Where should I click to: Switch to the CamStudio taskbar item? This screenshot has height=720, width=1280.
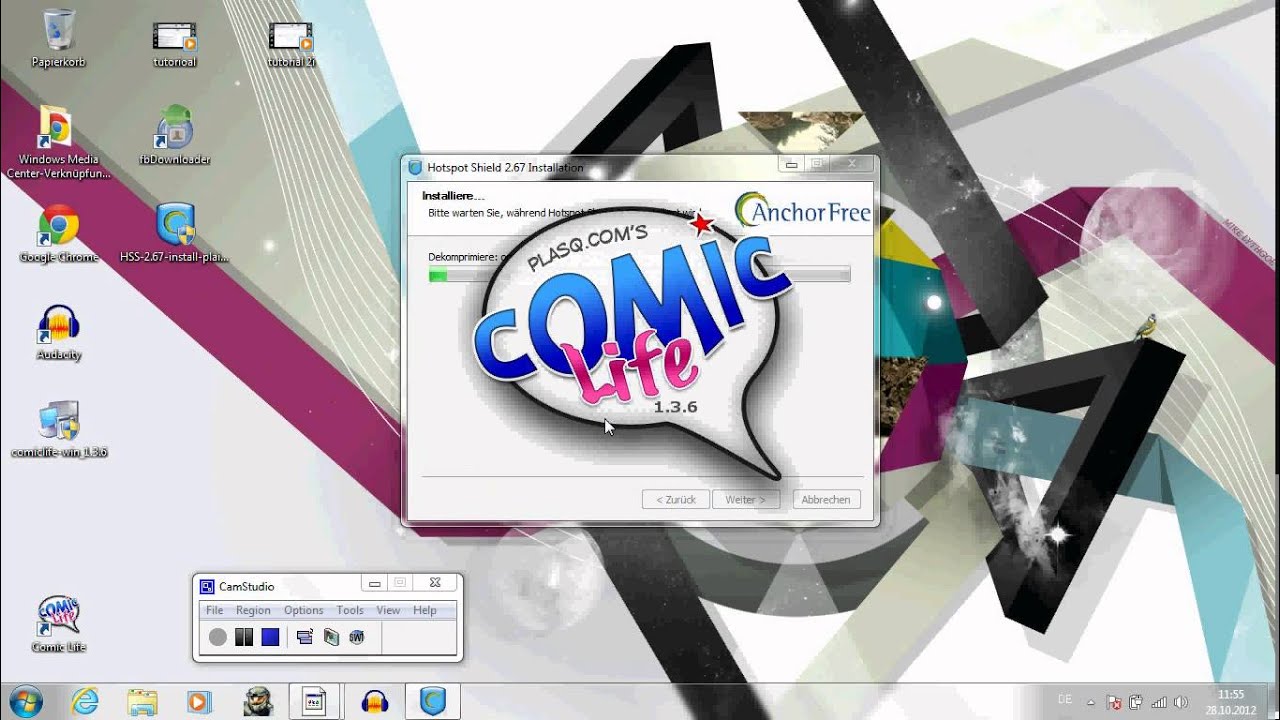[x=316, y=702]
